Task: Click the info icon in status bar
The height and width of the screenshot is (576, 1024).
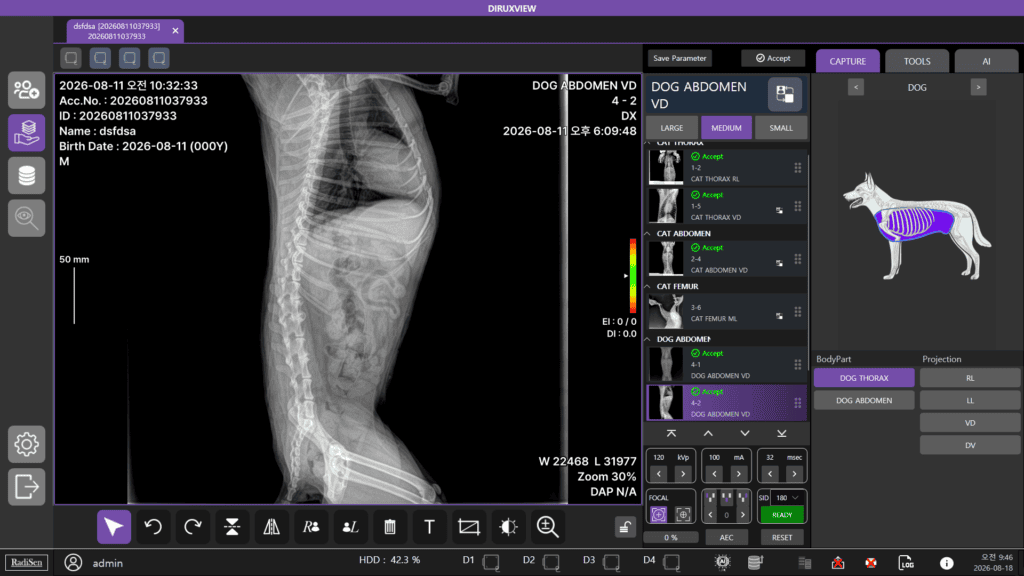Action: tap(946, 563)
